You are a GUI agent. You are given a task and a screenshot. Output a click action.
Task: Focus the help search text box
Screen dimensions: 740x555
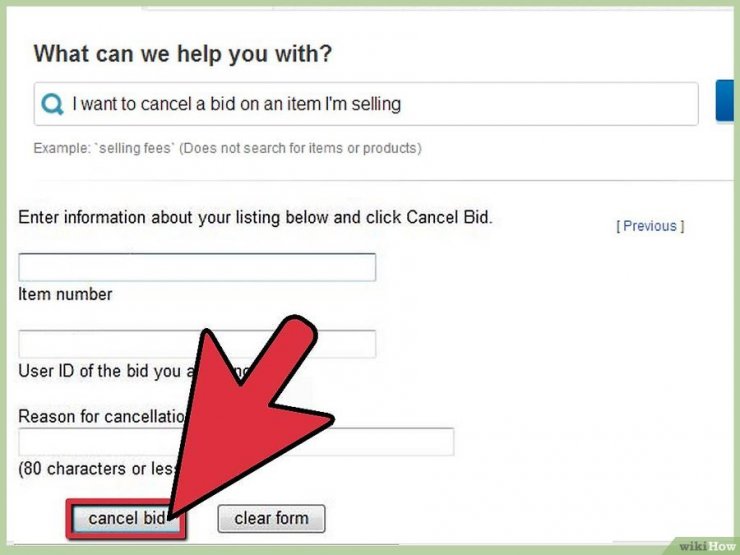pyautogui.click(x=366, y=104)
